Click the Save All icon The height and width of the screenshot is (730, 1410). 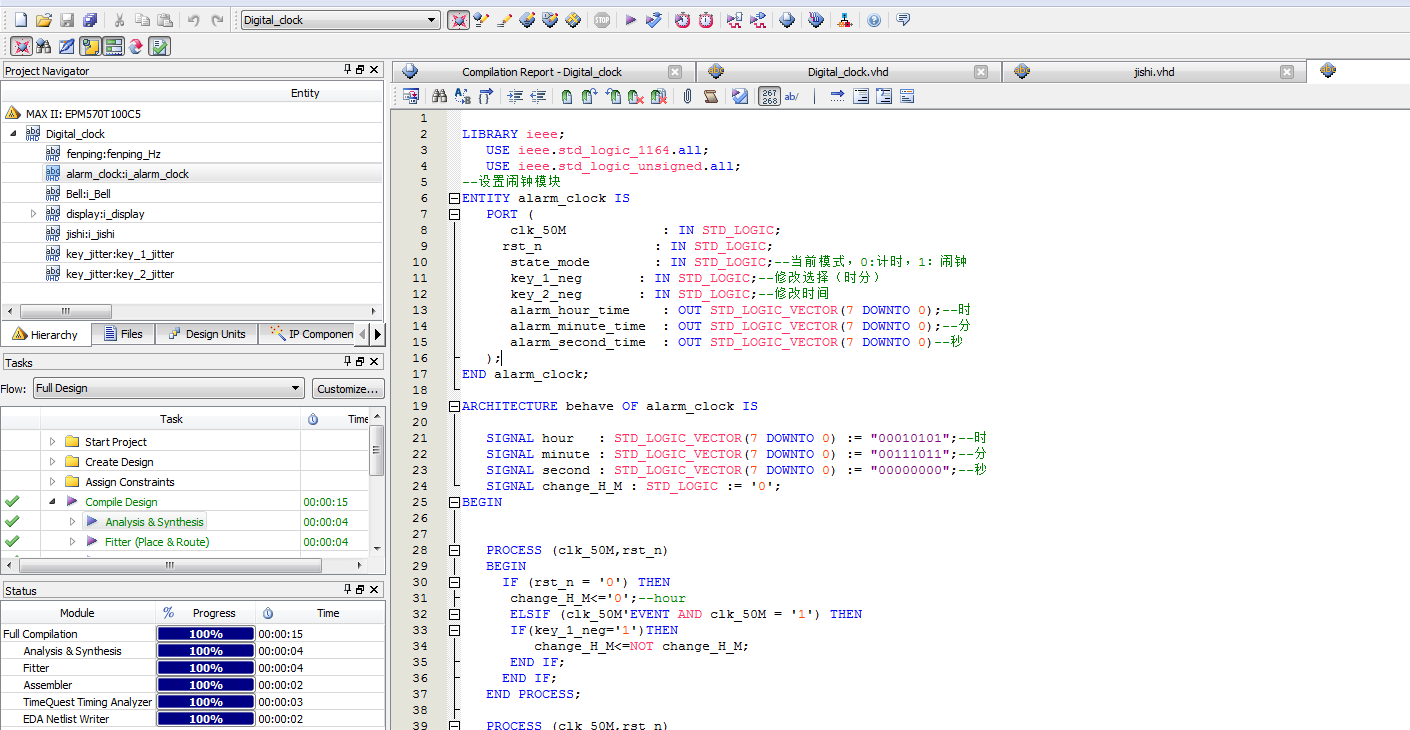pyautogui.click(x=90, y=20)
